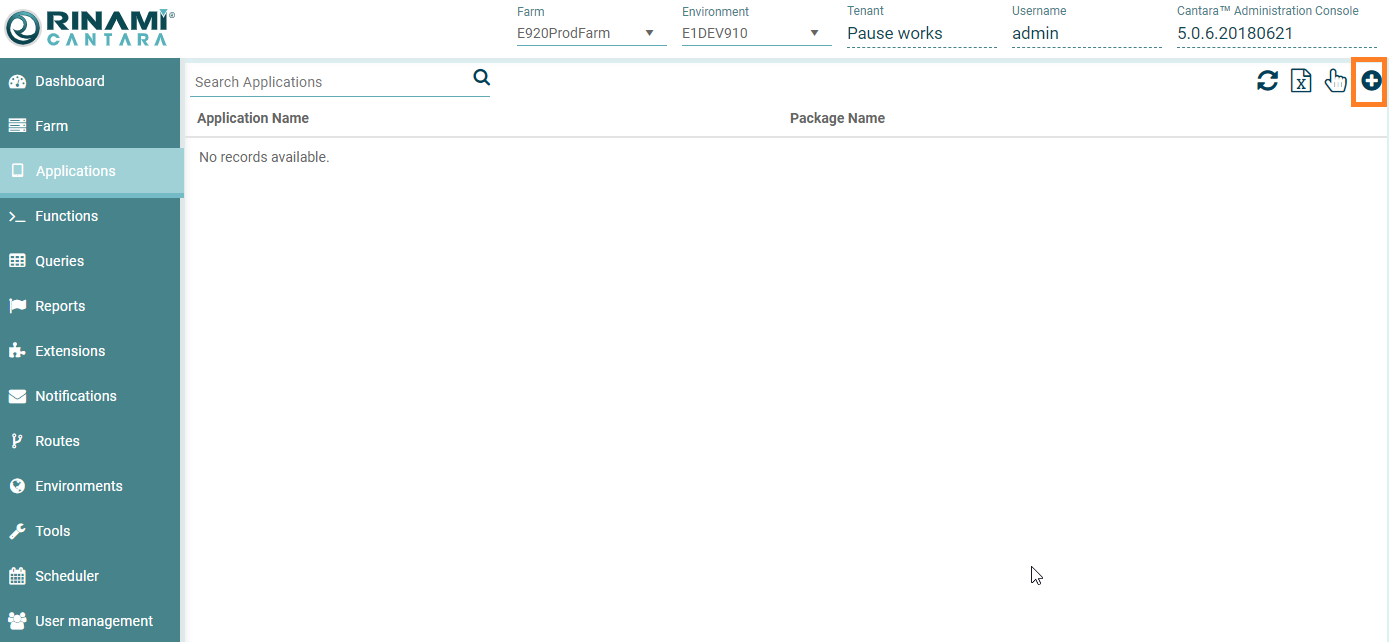
Task: Expand the Farm dropdown E920ProdFarm
Action: 591,33
